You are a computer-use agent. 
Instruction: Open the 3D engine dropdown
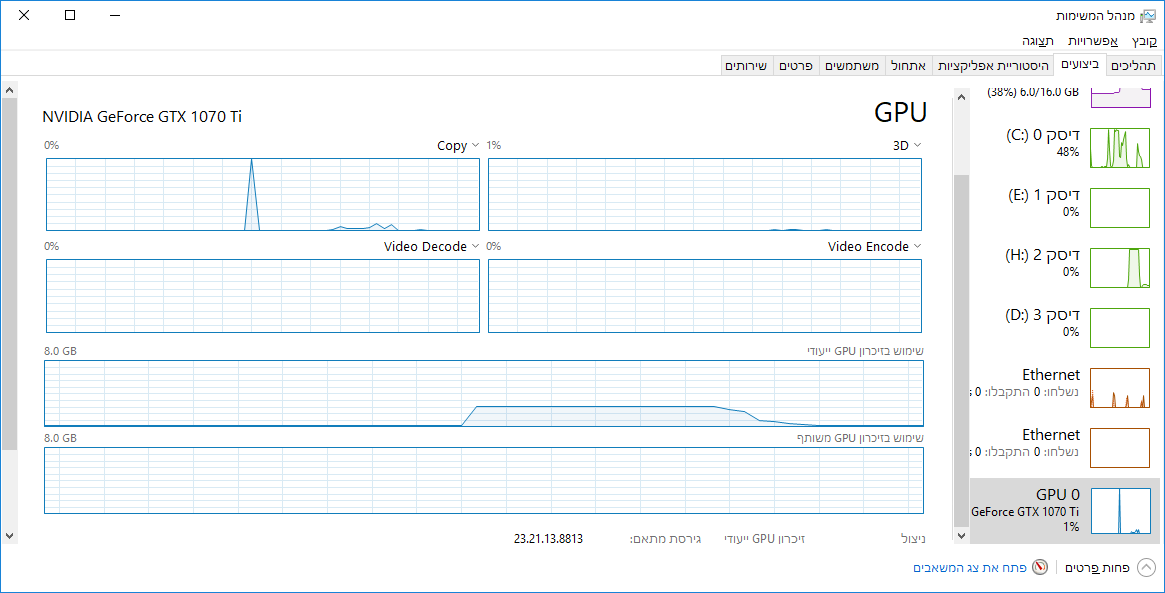(x=920, y=144)
